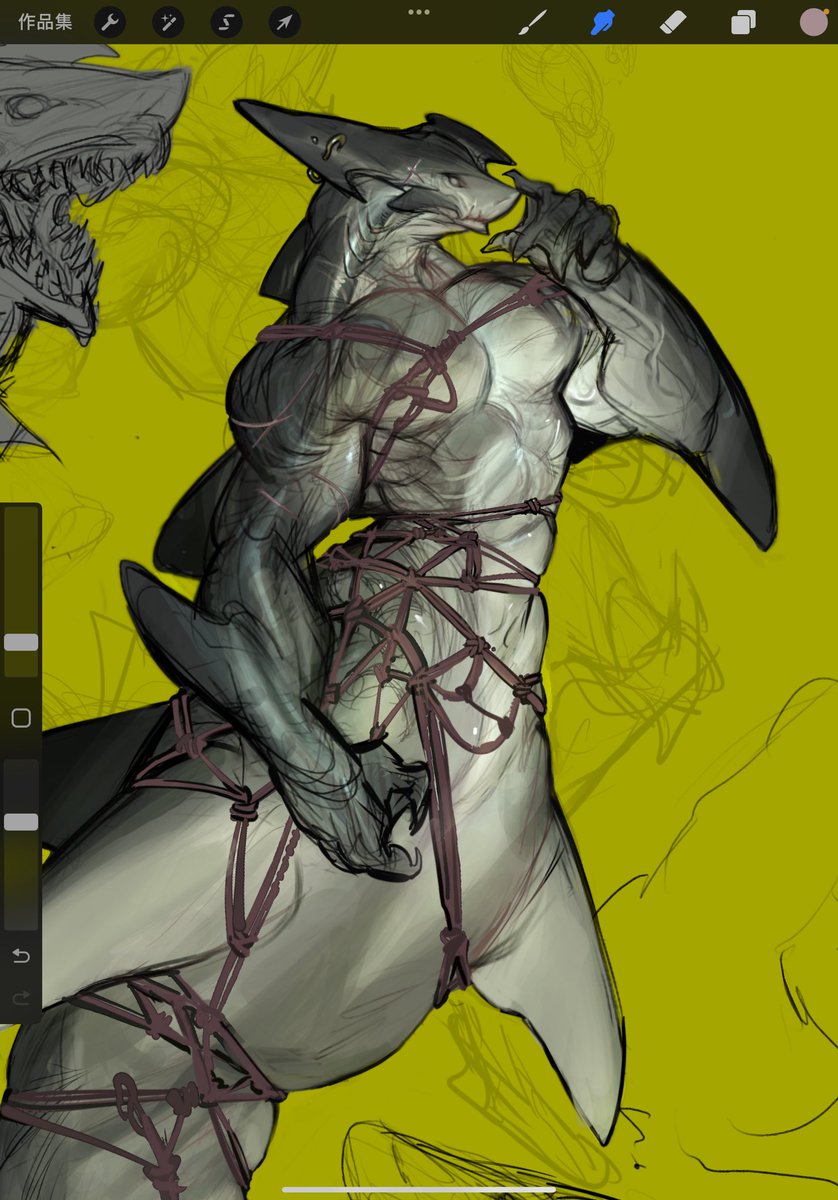Activate the Transform arrow tool
Viewport: 838px width, 1200px height.
(285, 22)
